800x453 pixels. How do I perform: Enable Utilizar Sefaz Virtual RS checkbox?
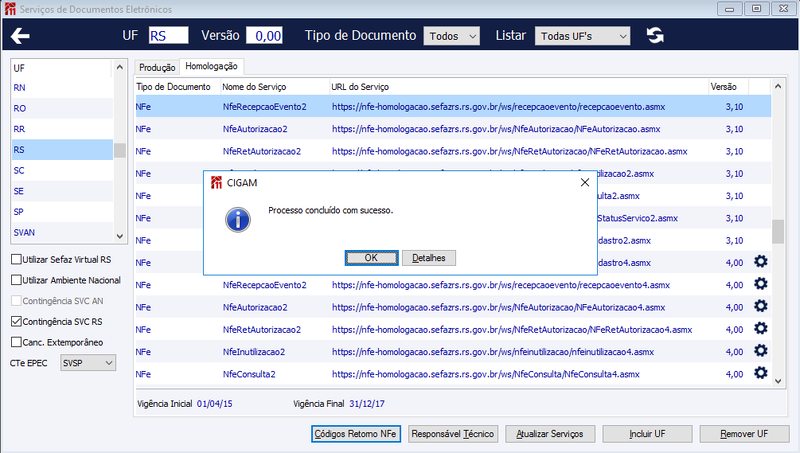[x=16, y=259]
